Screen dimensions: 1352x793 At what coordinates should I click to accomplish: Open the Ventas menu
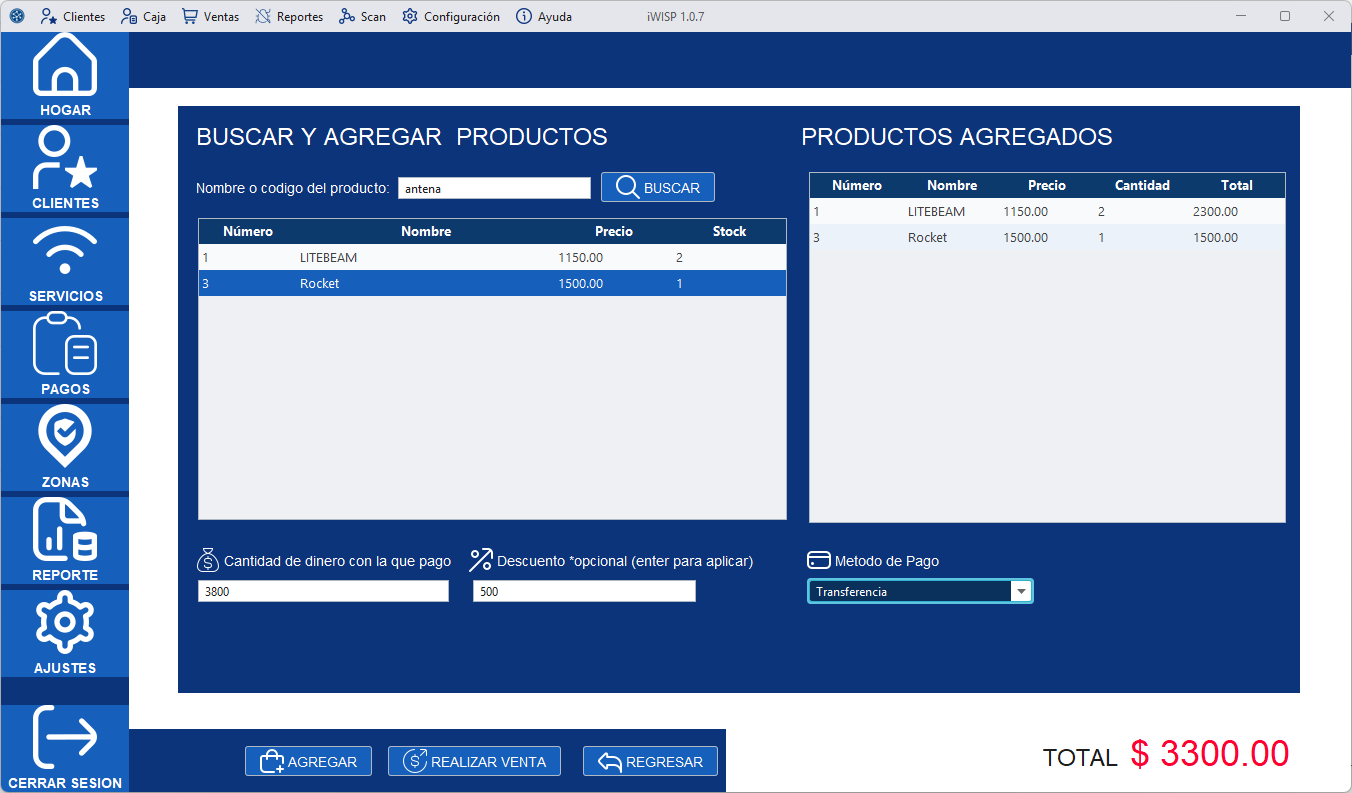click(x=210, y=16)
